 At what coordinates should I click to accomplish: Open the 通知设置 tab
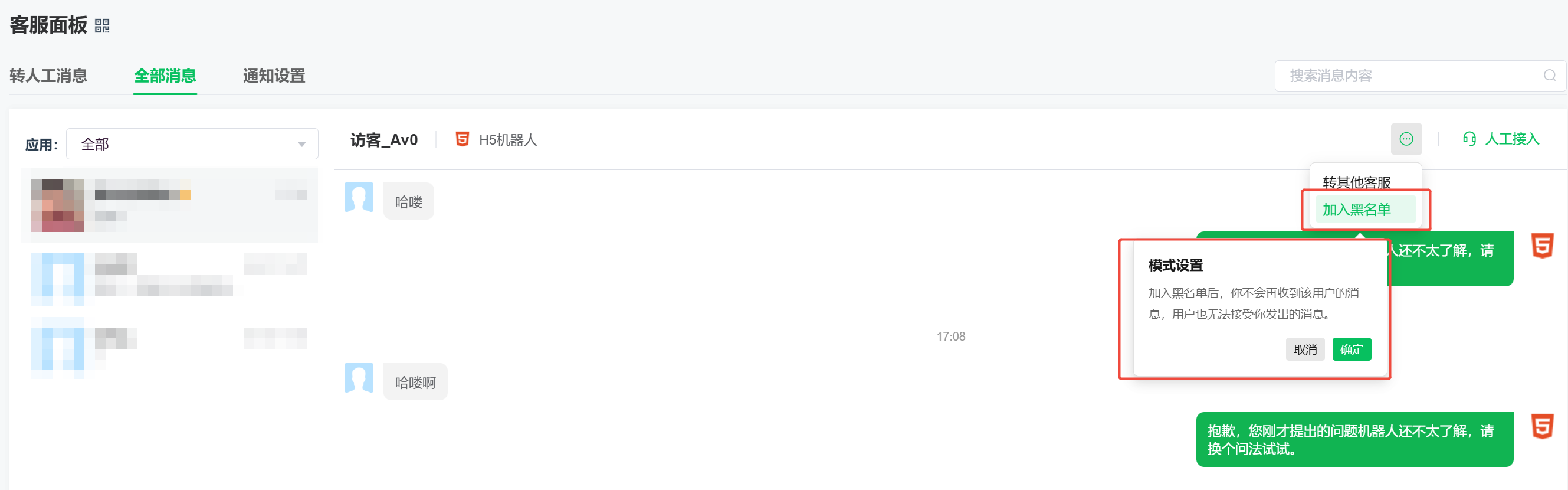click(x=274, y=76)
